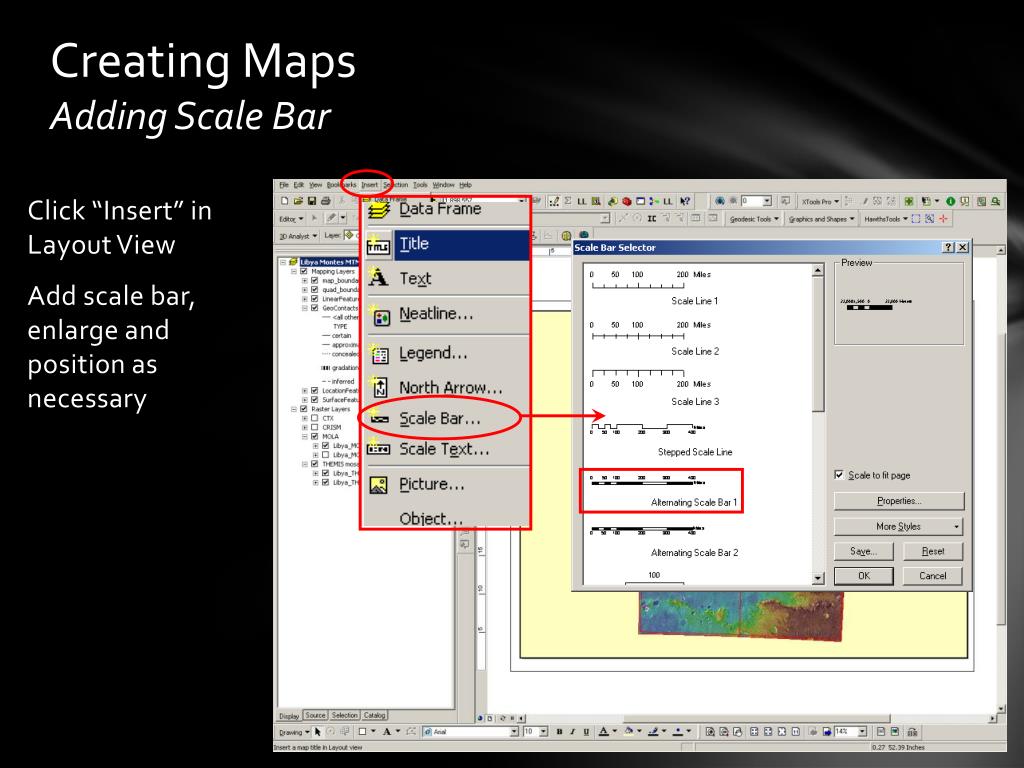
Task: Uncheck the MOLA layer checkbox
Action: pyautogui.click(x=315, y=436)
